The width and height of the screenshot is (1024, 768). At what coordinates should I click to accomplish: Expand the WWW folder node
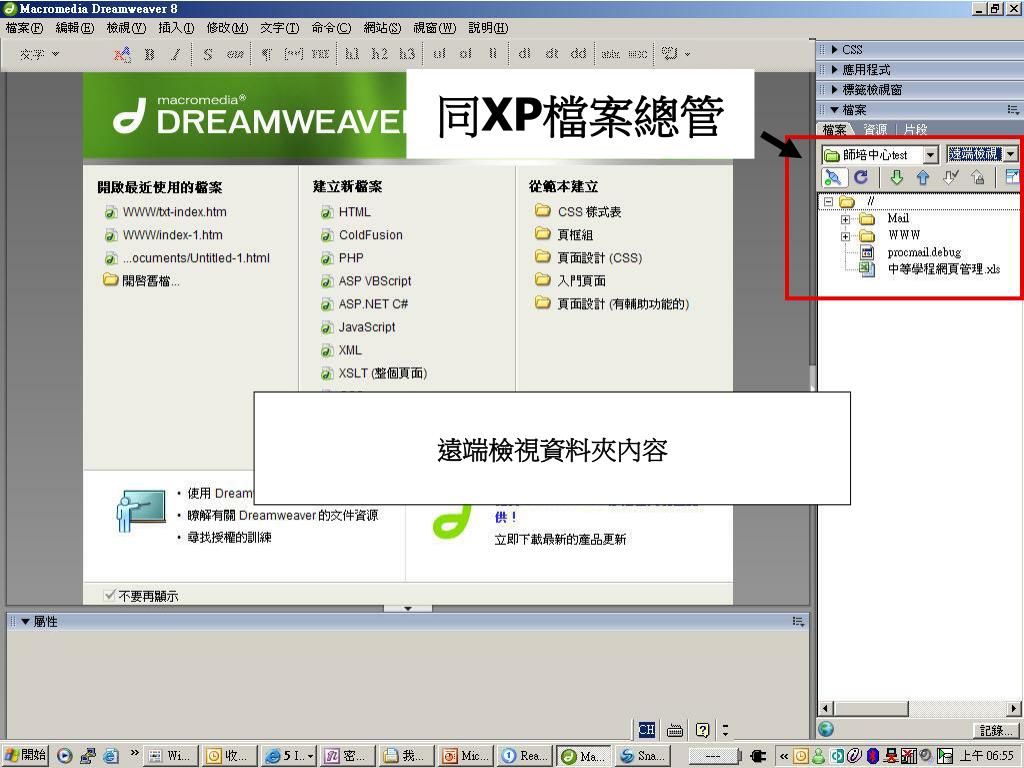pyautogui.click(x=845, y=236)
